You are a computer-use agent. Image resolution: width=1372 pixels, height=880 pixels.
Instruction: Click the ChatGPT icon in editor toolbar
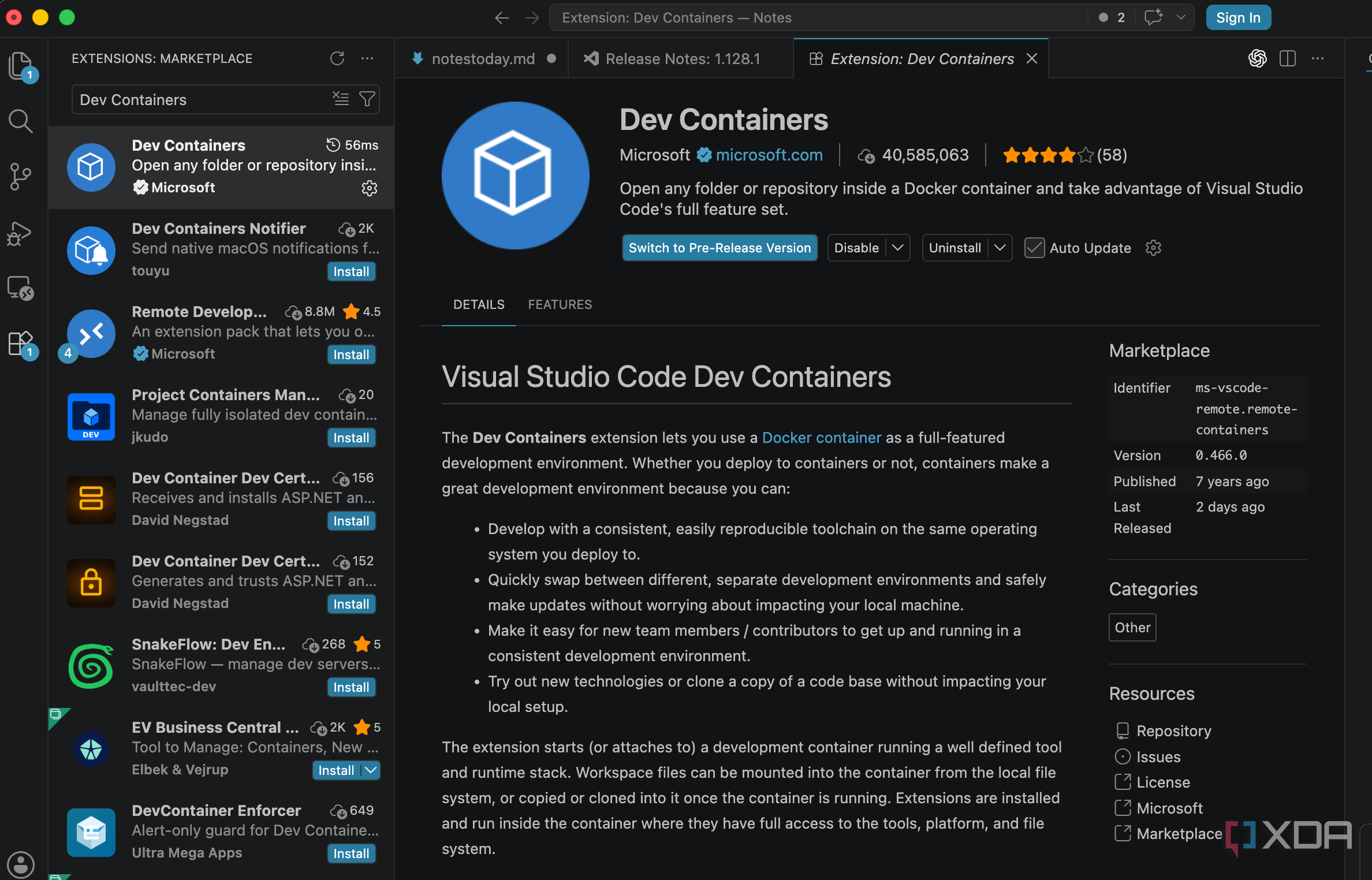(x=1258, y=58)
